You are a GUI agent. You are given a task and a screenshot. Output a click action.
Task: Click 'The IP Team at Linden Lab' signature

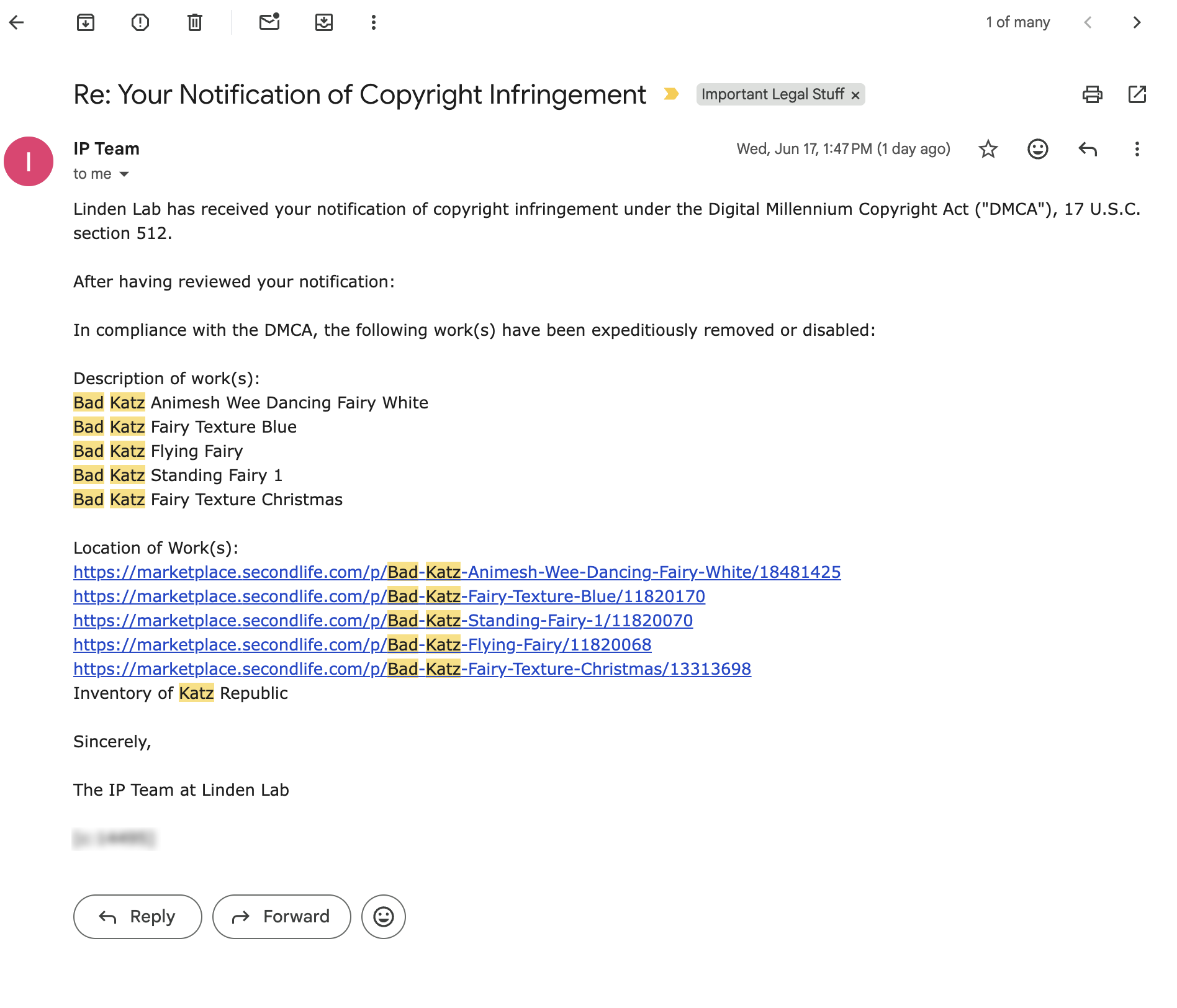click(x=181, y=790)
